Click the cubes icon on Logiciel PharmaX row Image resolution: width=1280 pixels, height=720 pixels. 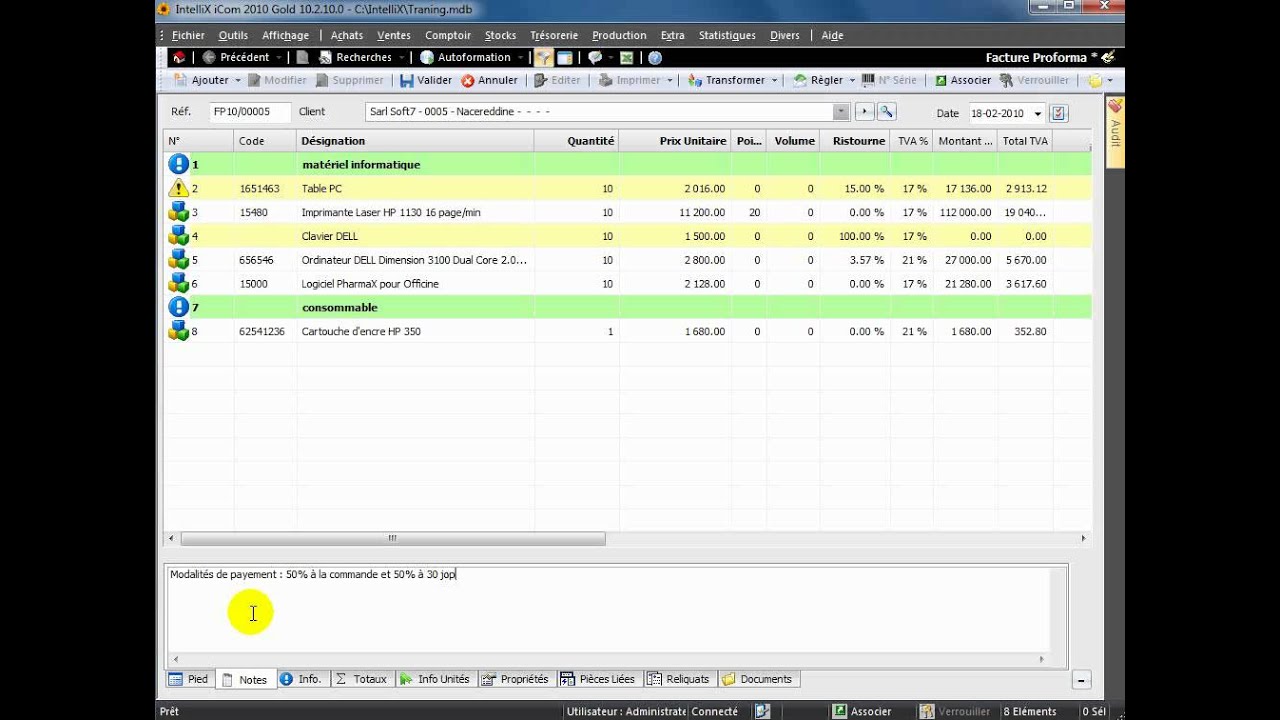pyautogui.click(x=178, y=284)
